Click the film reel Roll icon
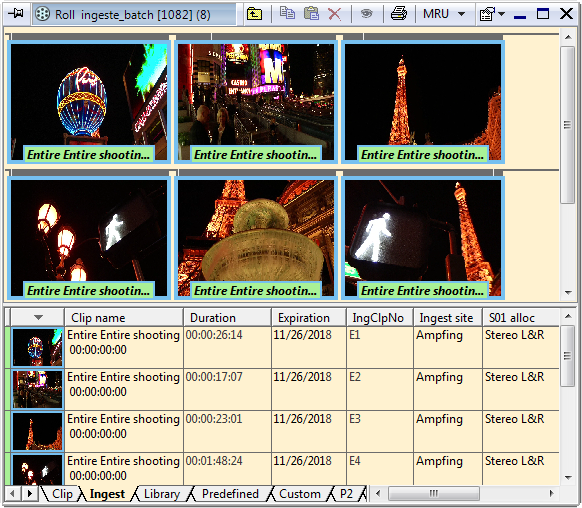This screenshot has width=582, height=508. [x=43, y=14]
